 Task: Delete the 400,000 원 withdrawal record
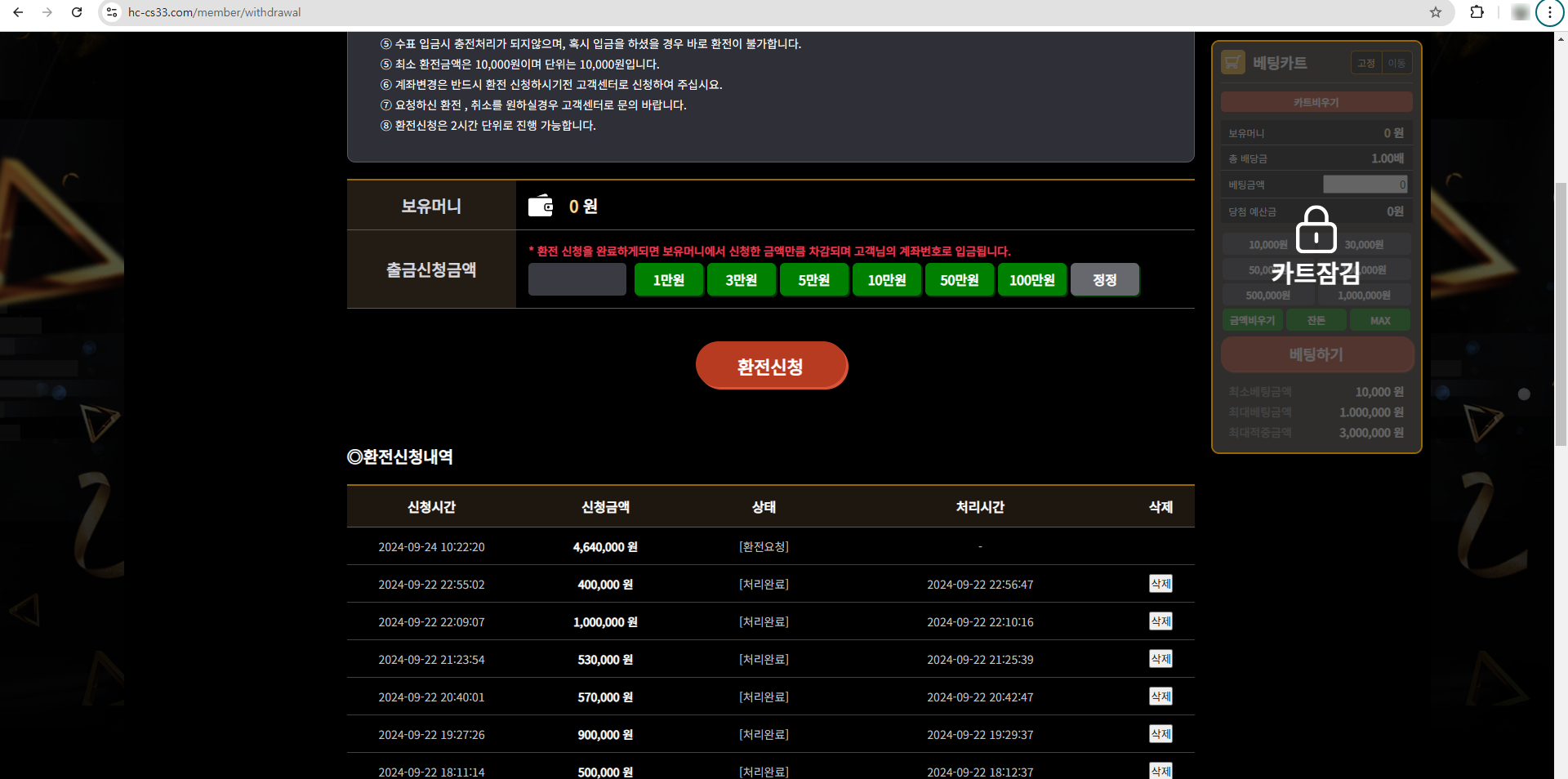pyautogui.click(x=1160, y=584)
